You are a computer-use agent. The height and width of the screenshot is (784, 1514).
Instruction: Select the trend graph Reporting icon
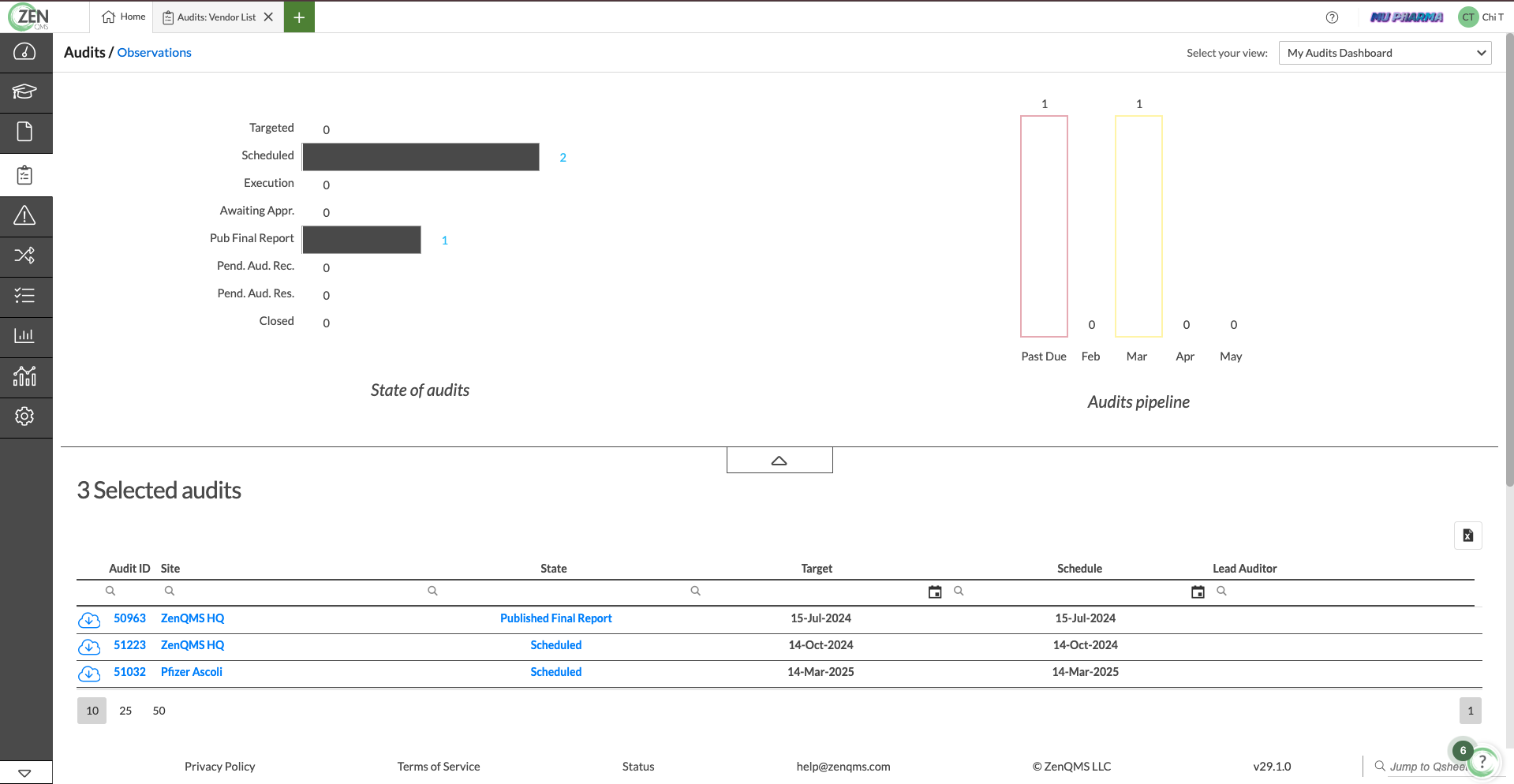pos(24,377)
